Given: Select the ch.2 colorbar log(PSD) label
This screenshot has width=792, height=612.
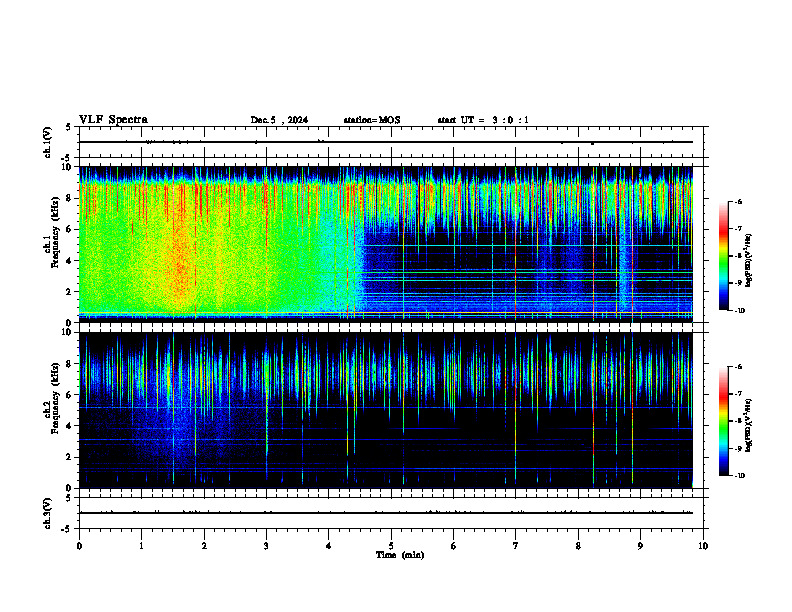Looking at the screenshot, I should pos(749,426).
